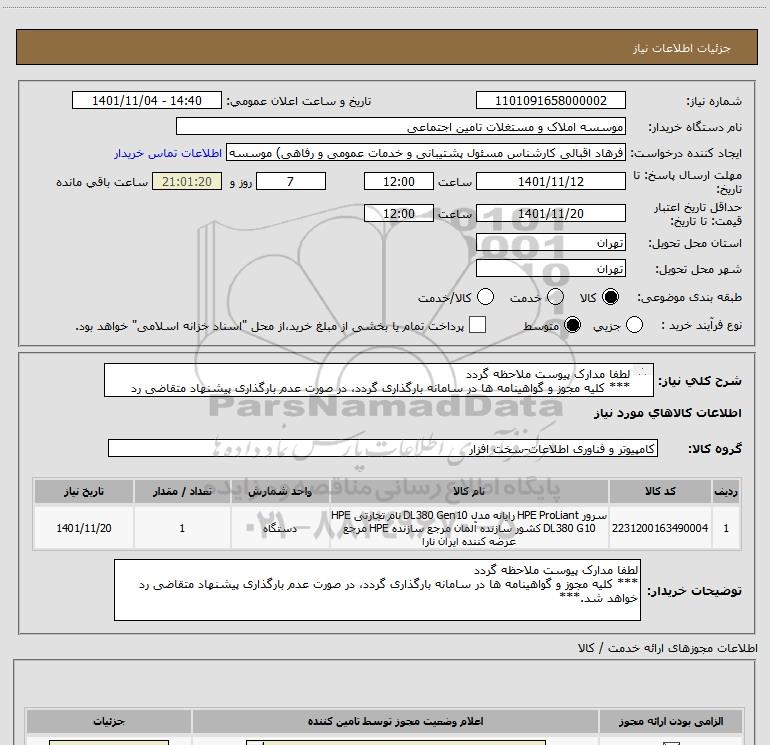Viewport: 770px width, 745px height.
Task: Click the تعداد / مقدار column header
Action: tap(182, 491)
